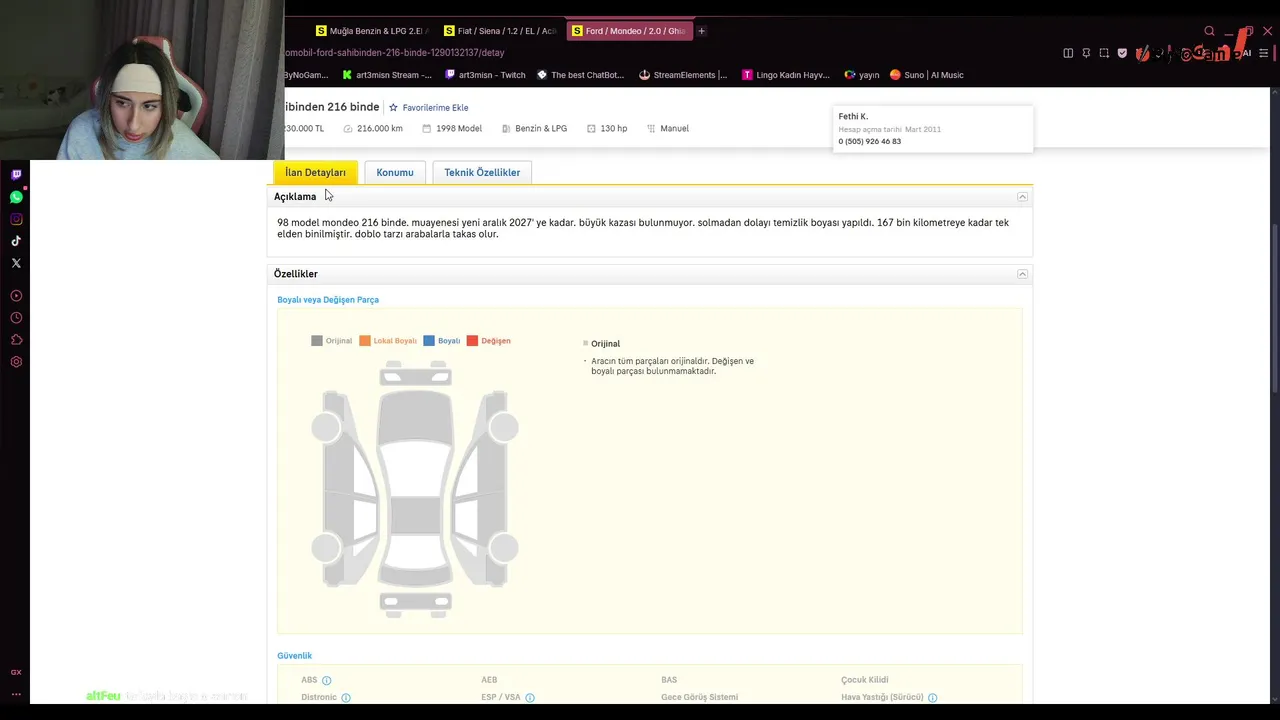Switch to the Fiat / Siena browser tab

pos(500,31)
